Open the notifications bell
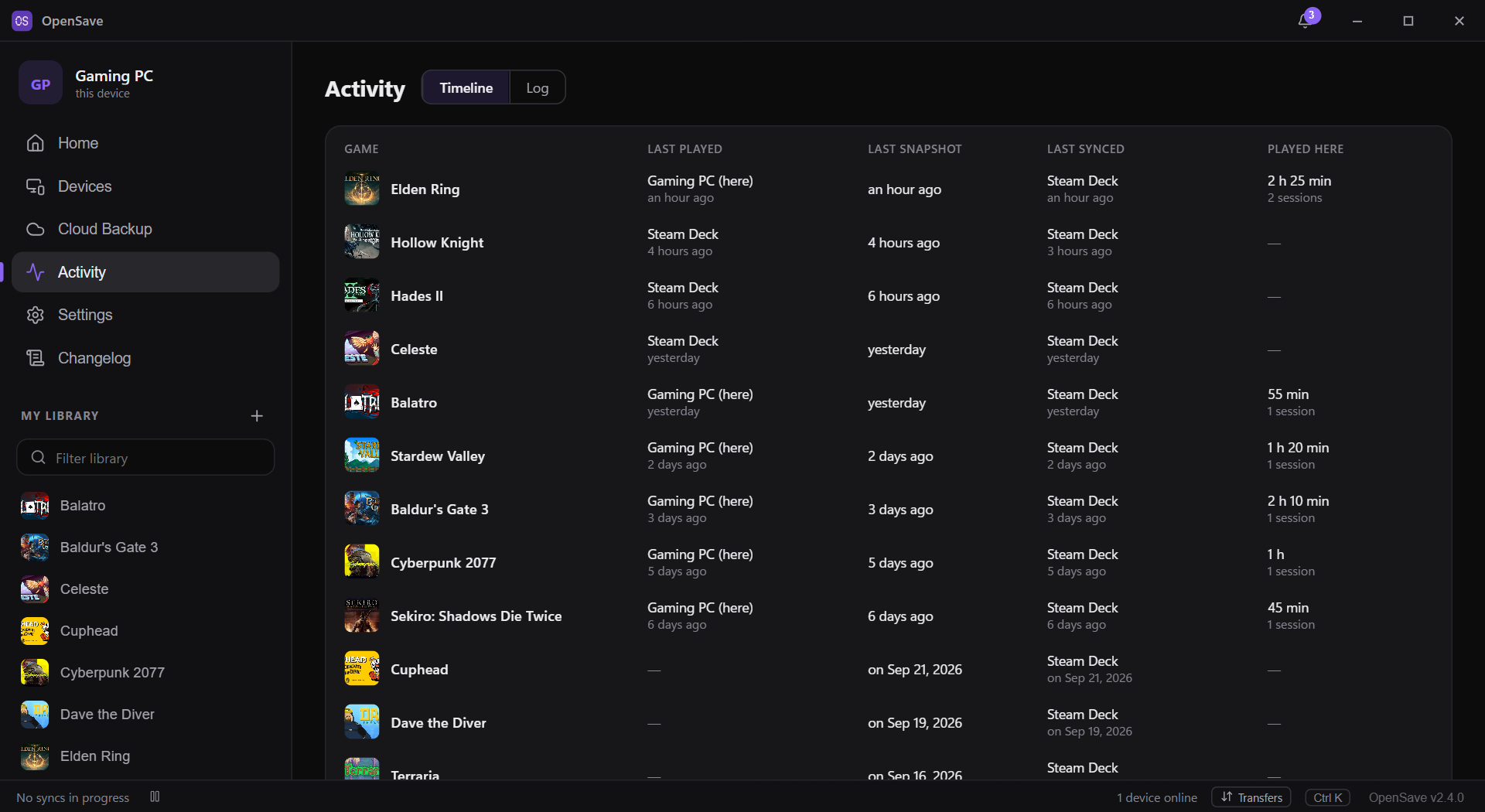Screen dimensions: 1485x812 click(x=1305, y=21)
